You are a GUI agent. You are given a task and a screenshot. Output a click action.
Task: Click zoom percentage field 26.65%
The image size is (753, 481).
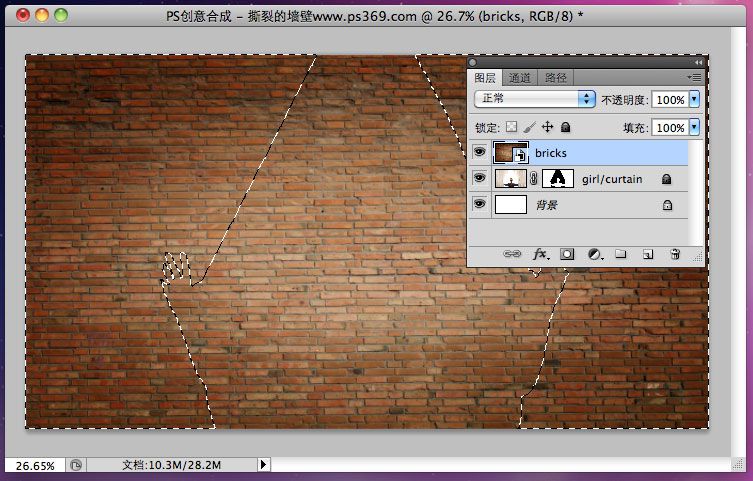coord(35,466)
